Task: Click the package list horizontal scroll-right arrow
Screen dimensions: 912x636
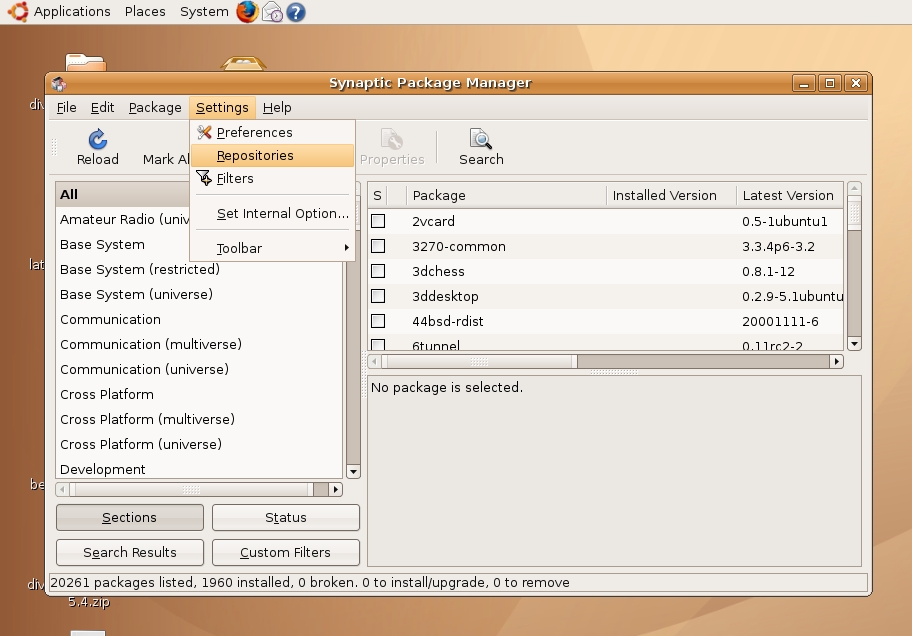Action: 836,361
